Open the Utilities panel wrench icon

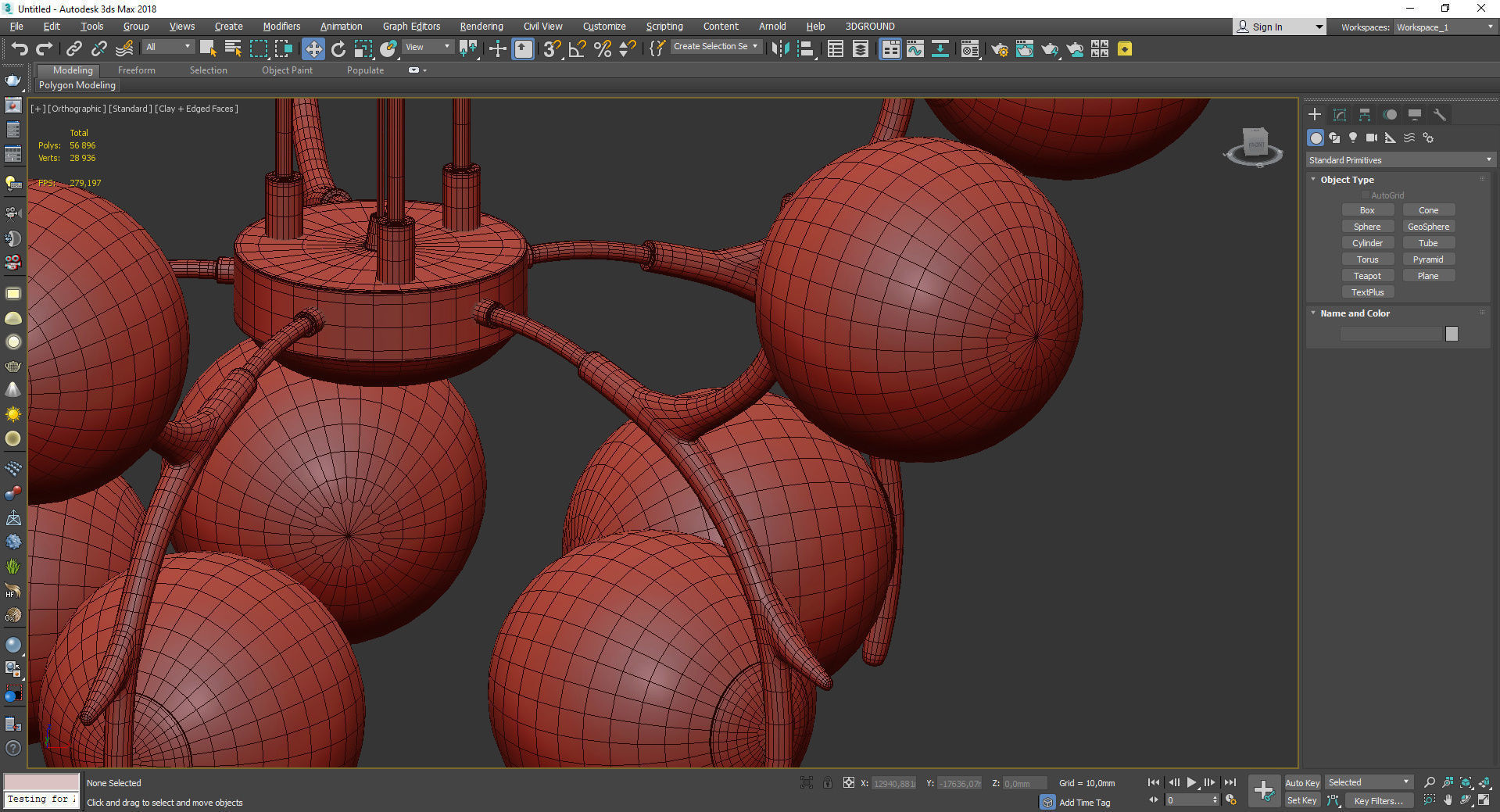point(1439,115)
